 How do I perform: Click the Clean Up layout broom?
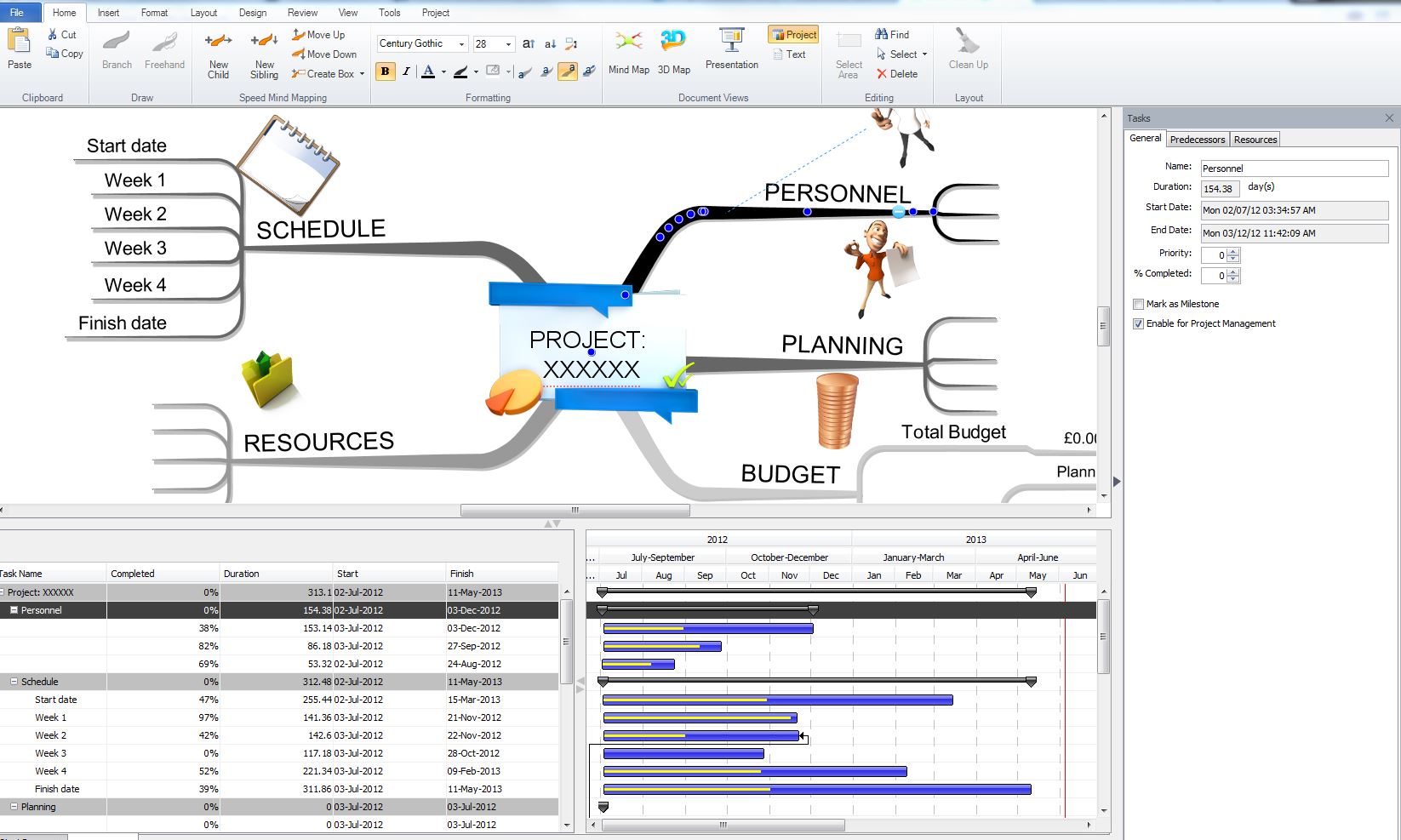[968, 49]
